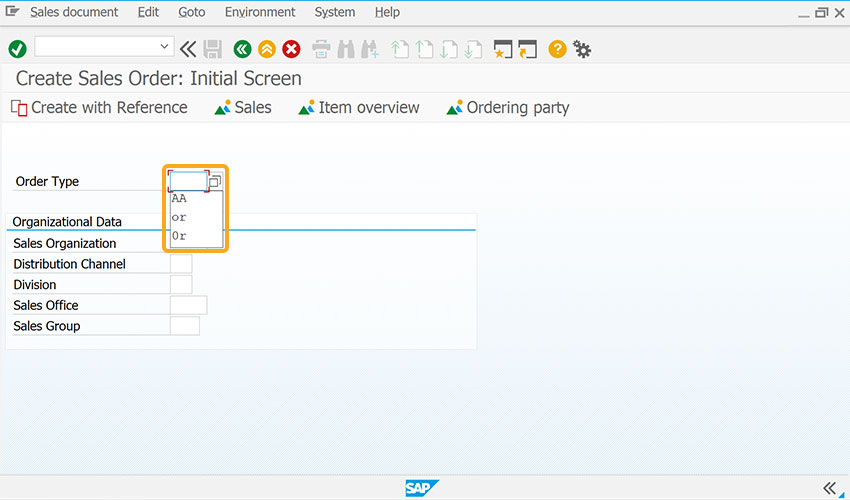
Task: Open Customize Local Layout gear icon
Action: tap(582, 49)
